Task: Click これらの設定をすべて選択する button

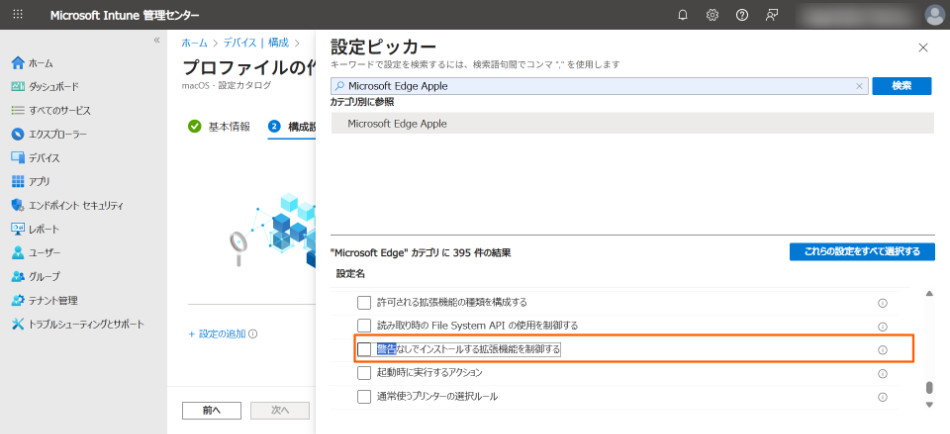Action: pos(861,251)
